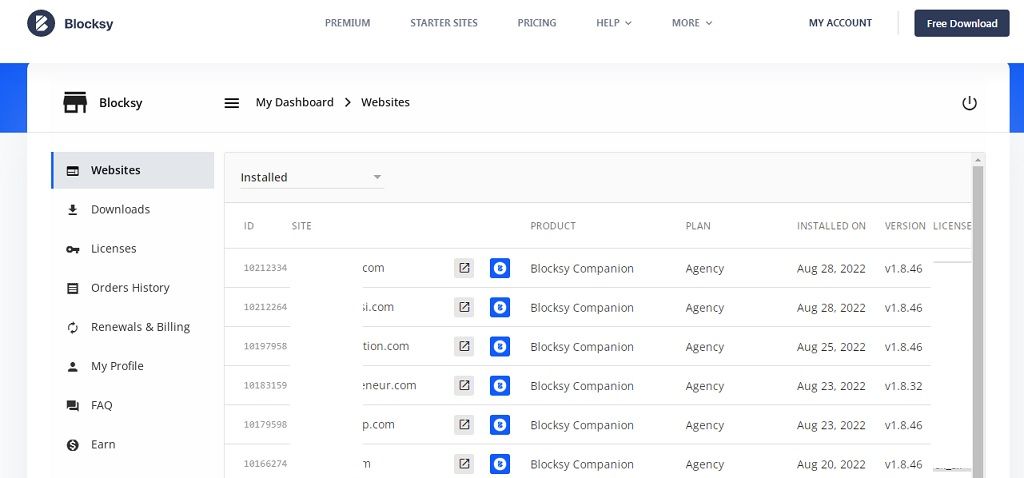Image resolution: width=1024 pixels, height=478 pixels.
Task: Click Blocksy product icon in row 10183159
Action: tap(500, 385)
